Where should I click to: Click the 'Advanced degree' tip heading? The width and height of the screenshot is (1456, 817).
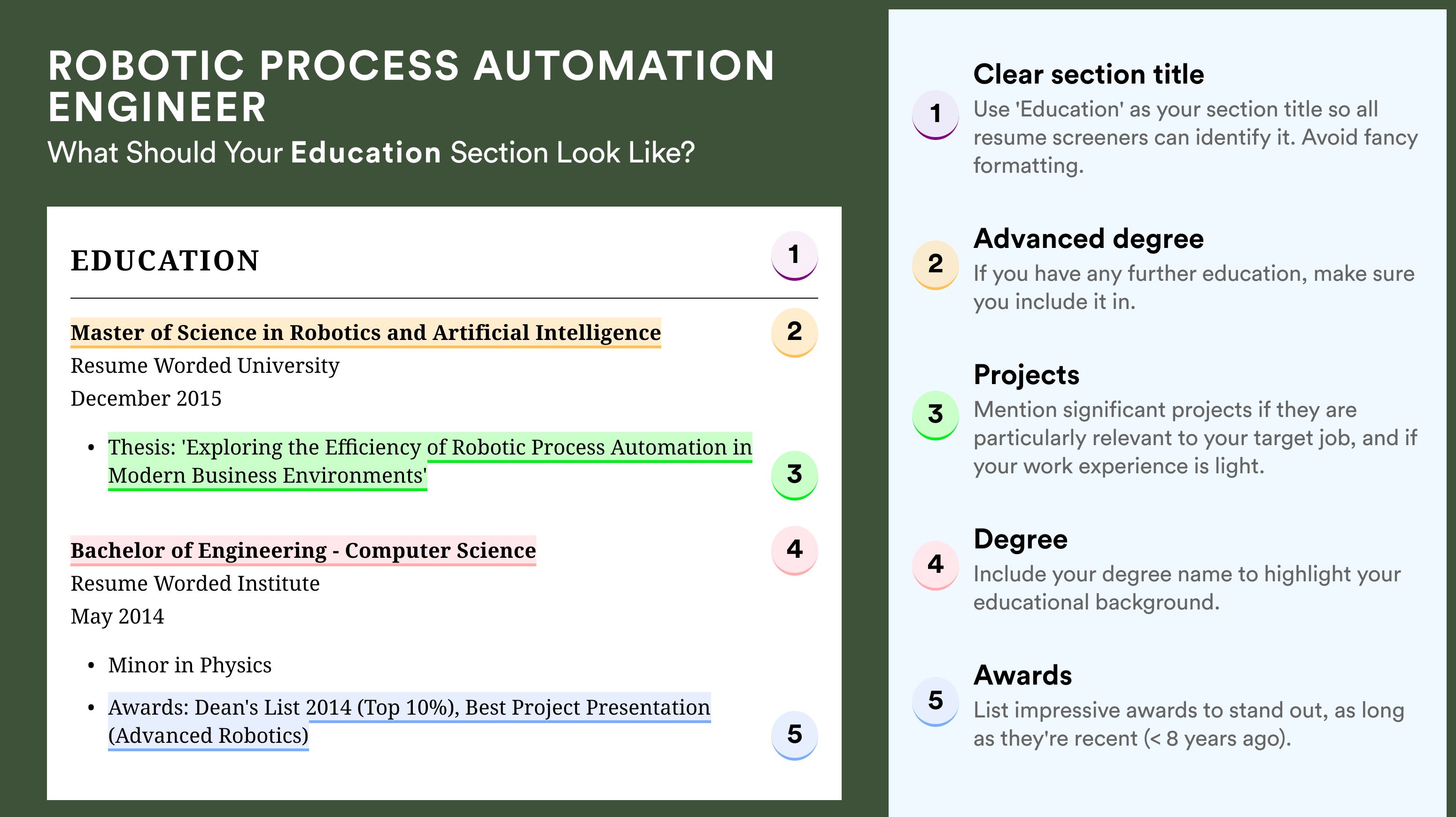click(x=1088, y=239)
